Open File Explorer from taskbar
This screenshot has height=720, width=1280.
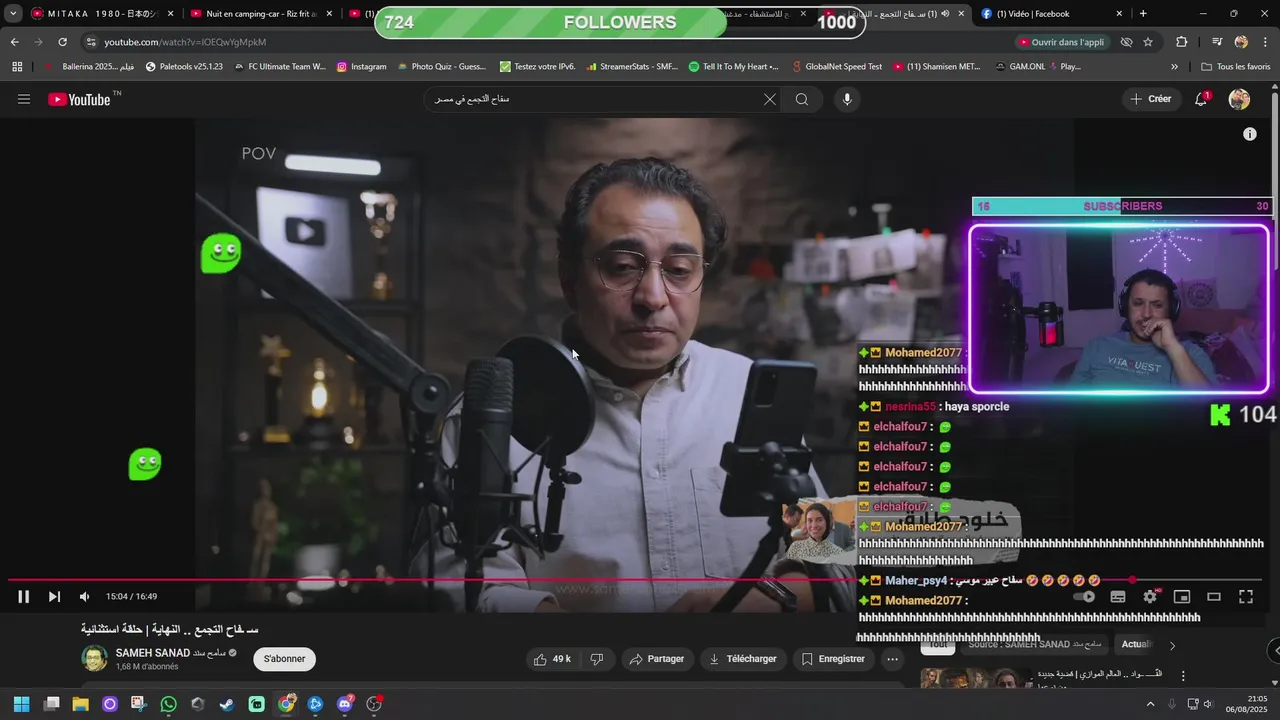80,704
